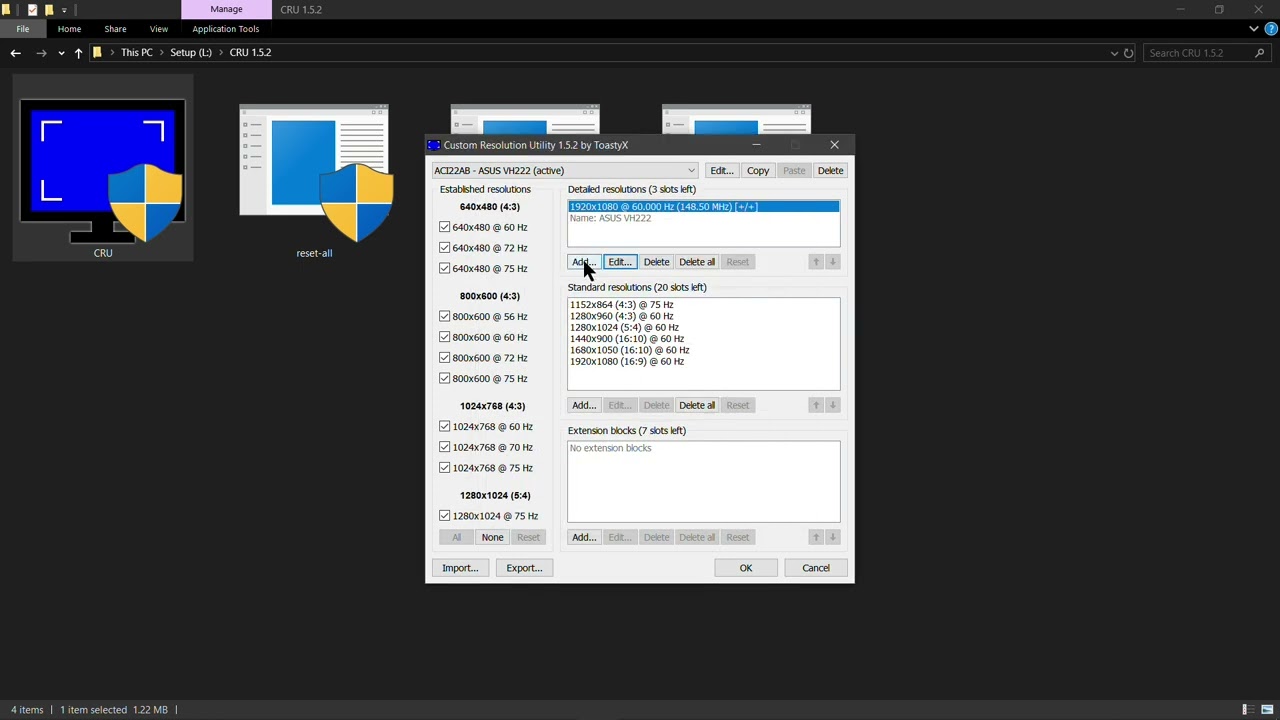Export the monitor configuration
This screenshot has width=1280, height=720.
pos(524,568)
